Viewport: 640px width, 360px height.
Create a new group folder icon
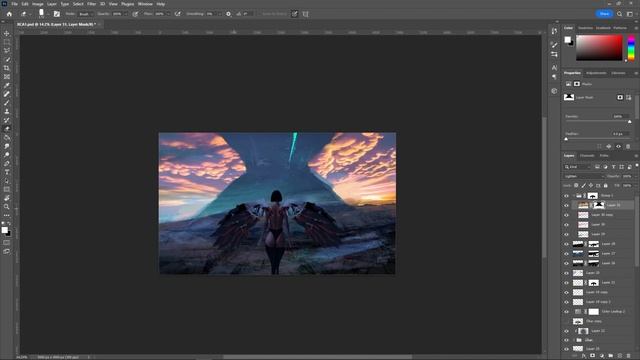[x=611, y=356]
